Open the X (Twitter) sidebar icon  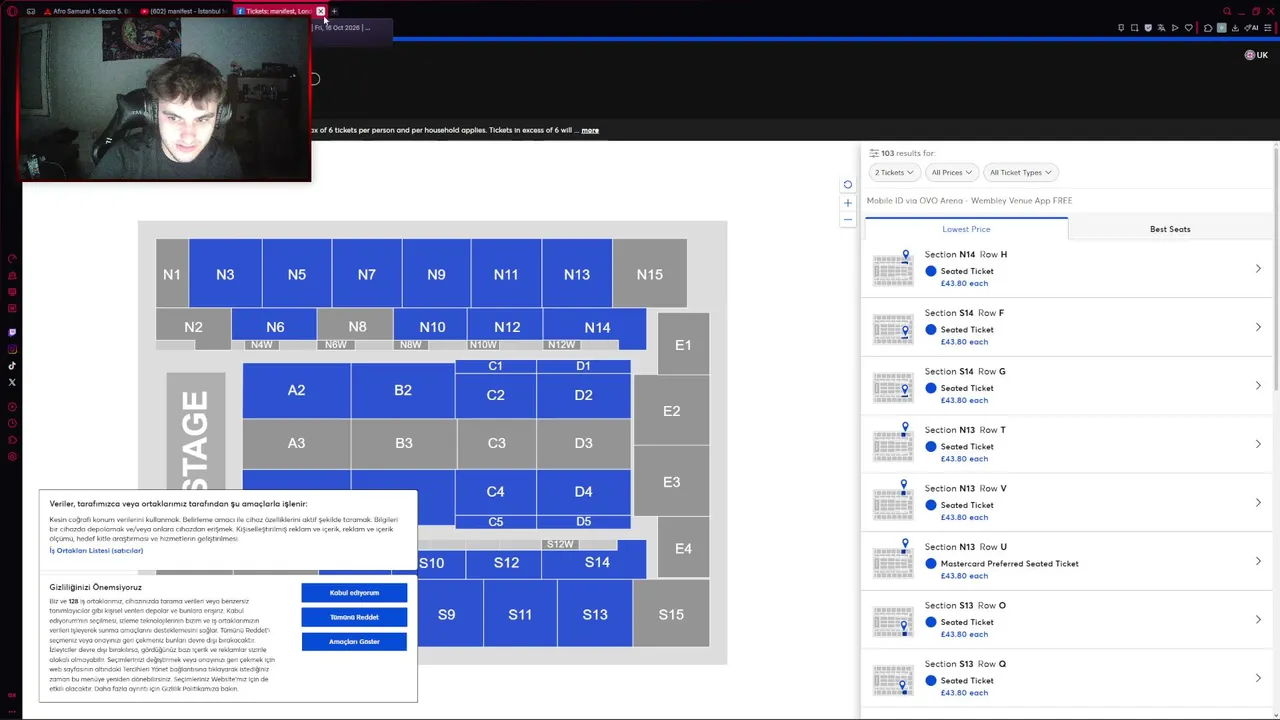pyautogui.click(x=12, y=382)
